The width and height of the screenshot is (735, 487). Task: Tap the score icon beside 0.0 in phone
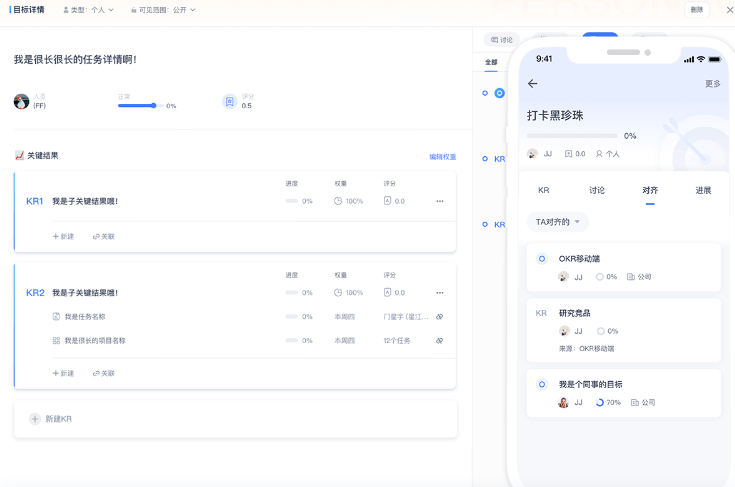click(568, 154)
